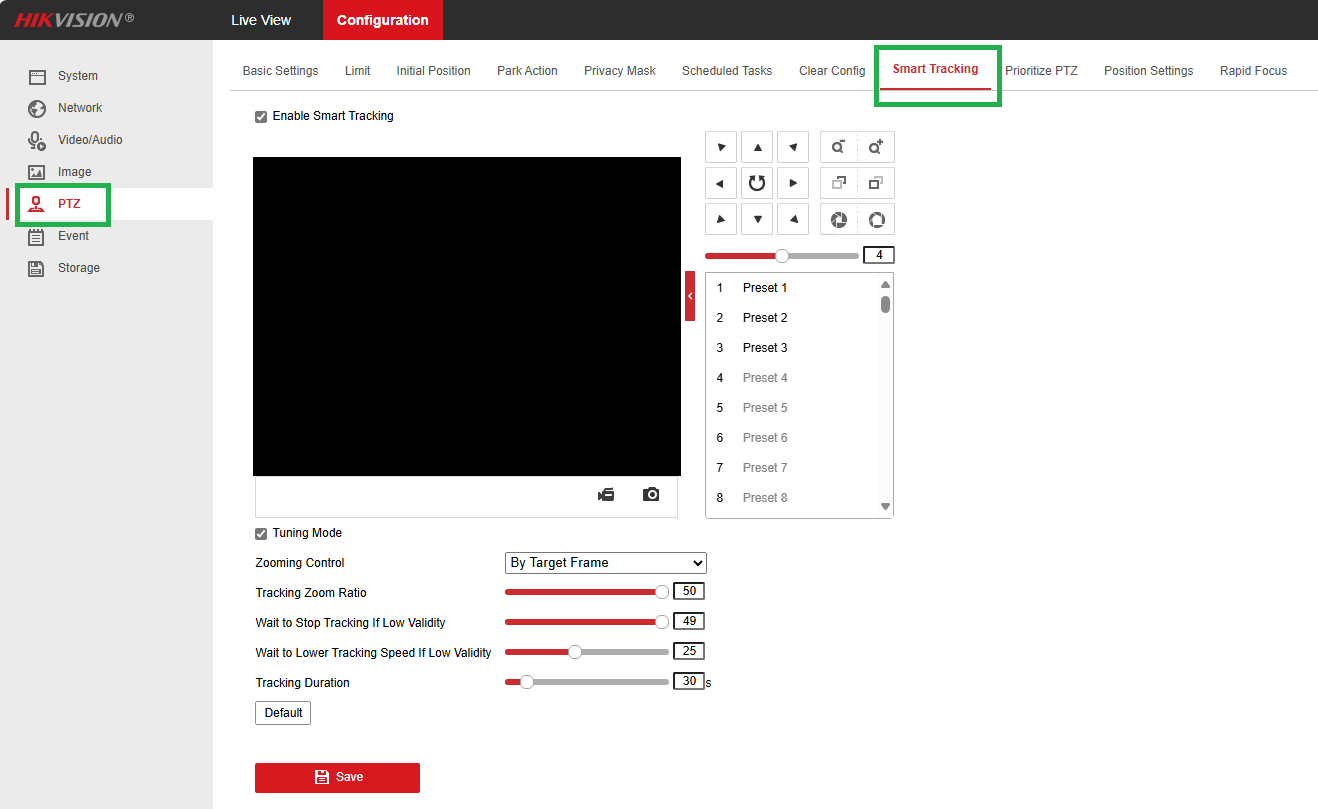Image resolution: width=1318 pixels, height=809 pixels.
Task: Collapse the preset panel with the red chevron
Action: [690, 296]
